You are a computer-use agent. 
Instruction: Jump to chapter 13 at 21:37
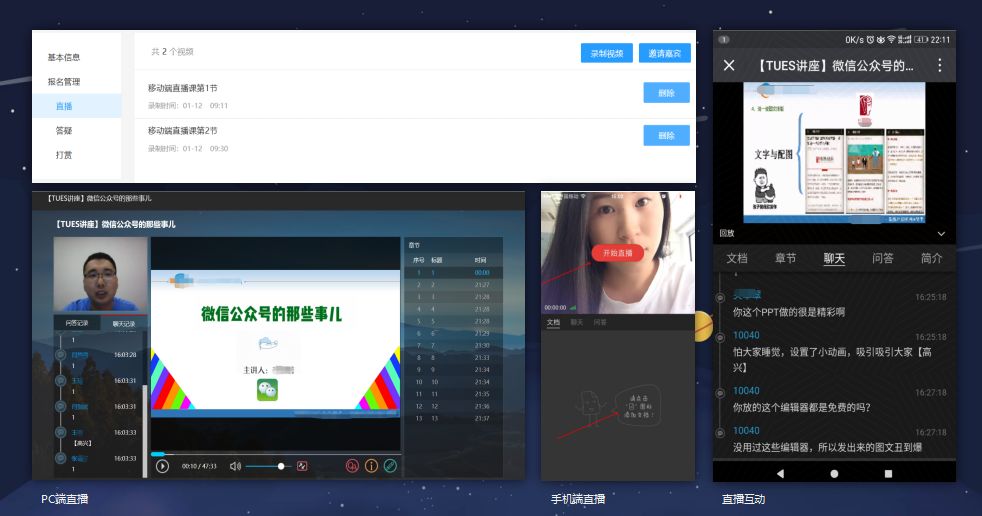pos(453,418)
